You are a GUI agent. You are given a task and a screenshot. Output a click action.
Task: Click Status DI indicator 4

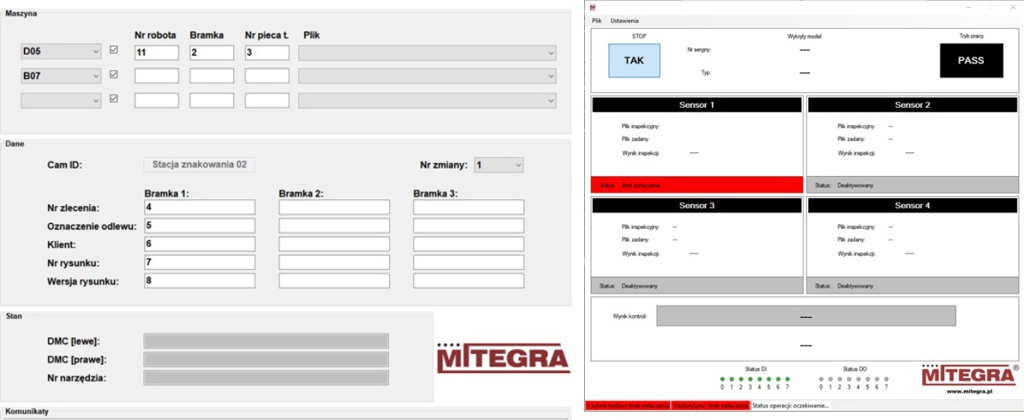click(760, 379)
